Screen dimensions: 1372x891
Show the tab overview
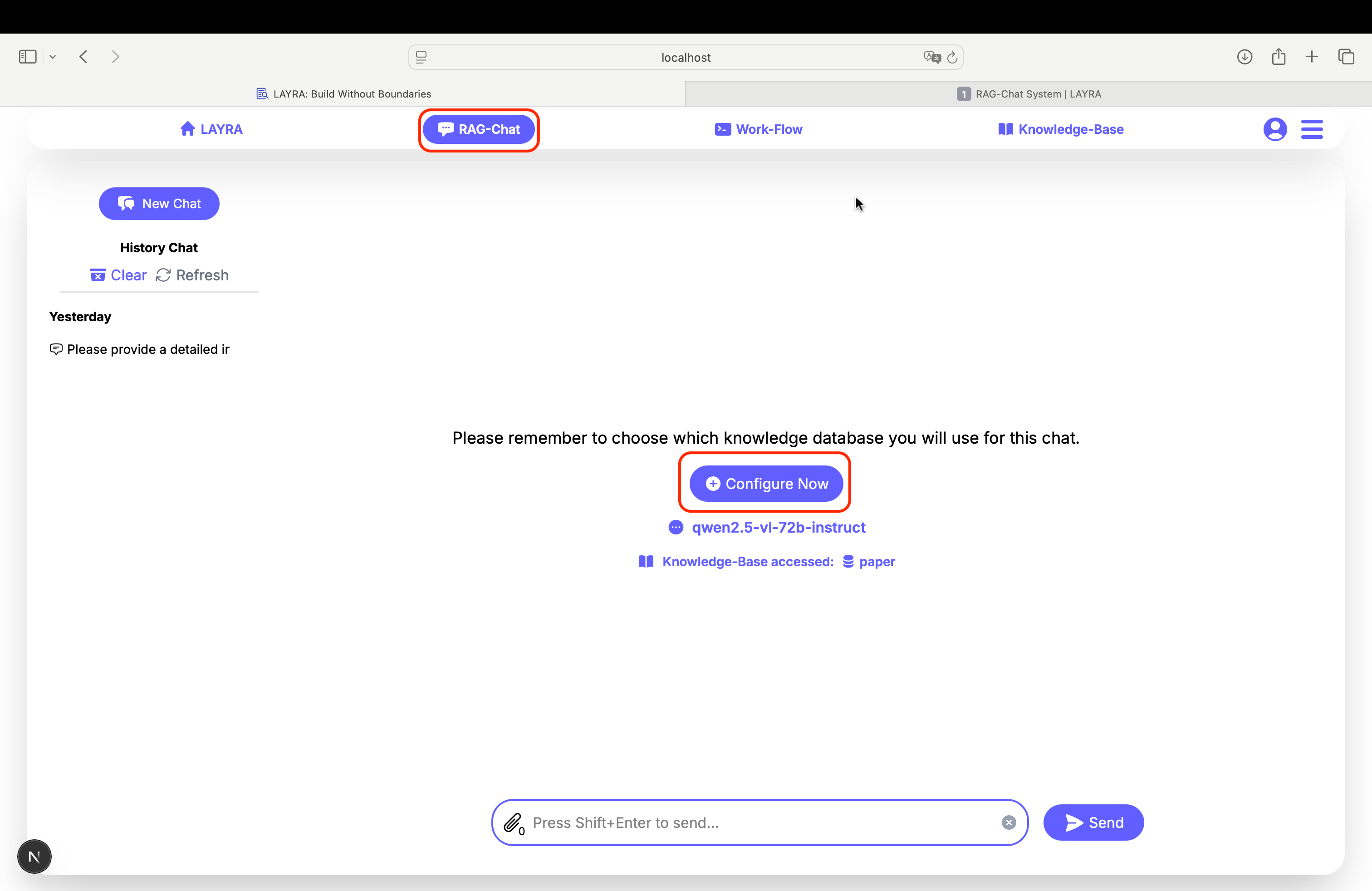[x=1346, y=56]
